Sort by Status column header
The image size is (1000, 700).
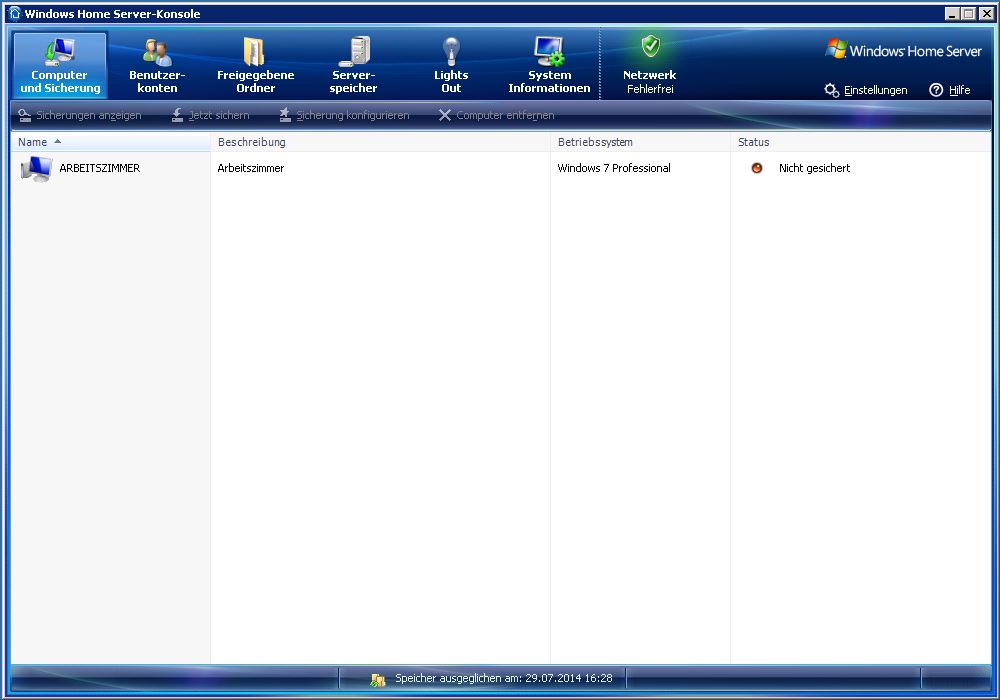coord(860,142)
